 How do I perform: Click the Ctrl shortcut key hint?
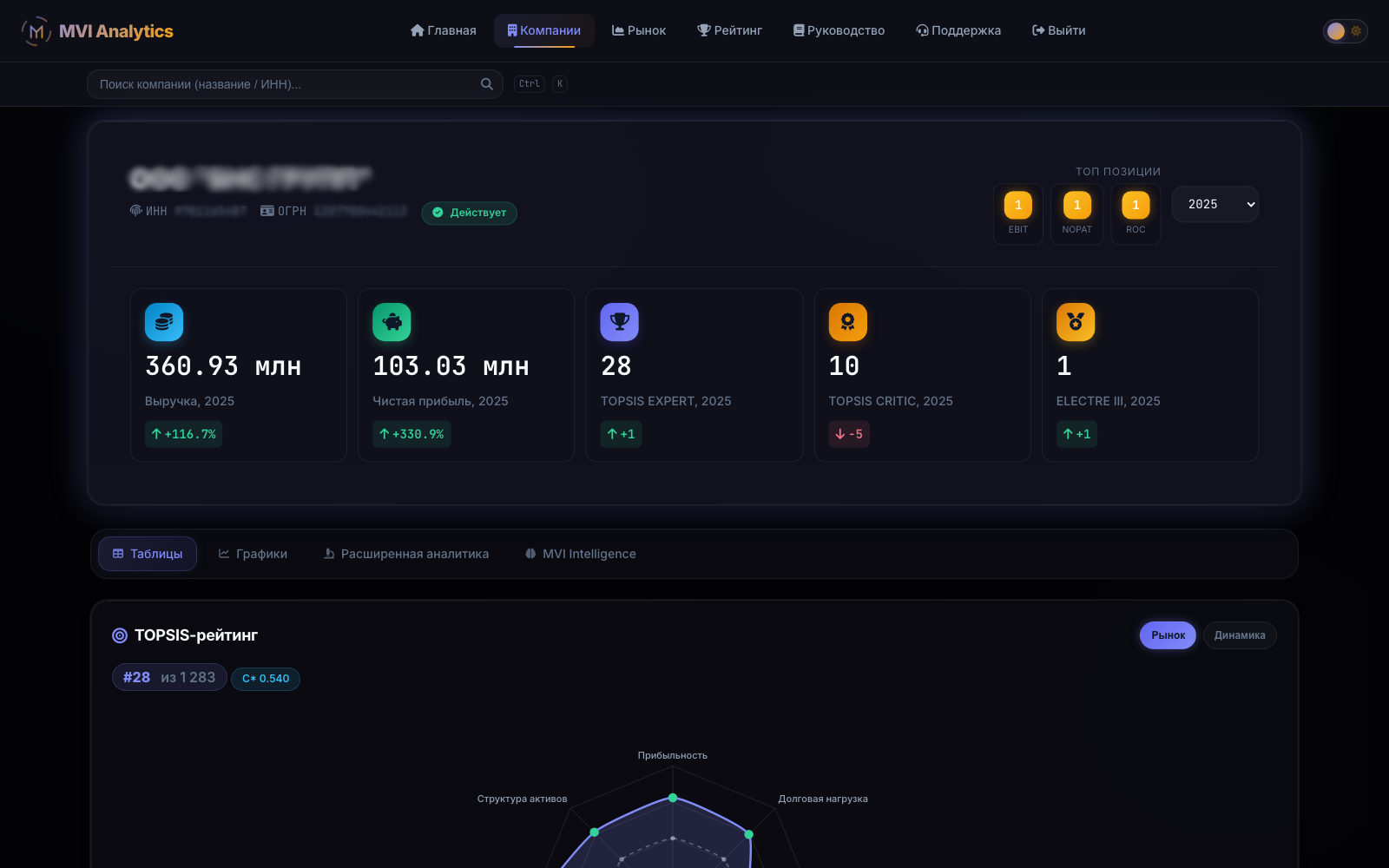[530, 84]
